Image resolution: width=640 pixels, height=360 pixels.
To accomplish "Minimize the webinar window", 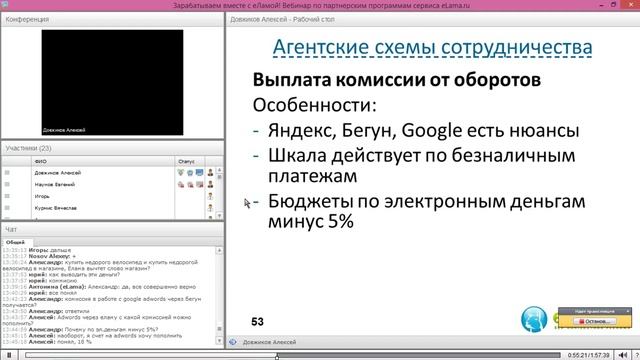I will tap(601, 5).
